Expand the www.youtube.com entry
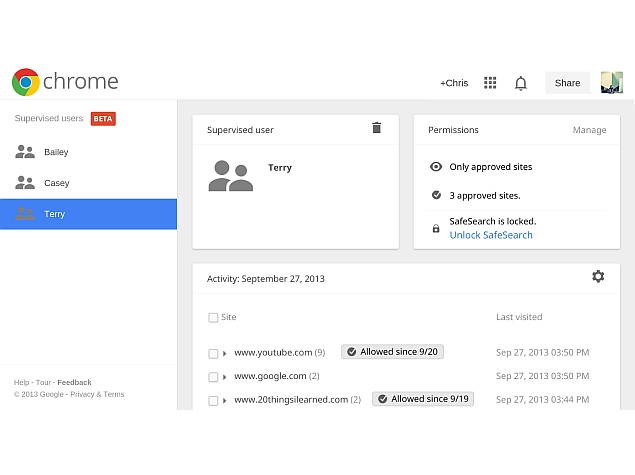Screen dimensions: 635x475 pyautogui.click(x=224, y=354)
